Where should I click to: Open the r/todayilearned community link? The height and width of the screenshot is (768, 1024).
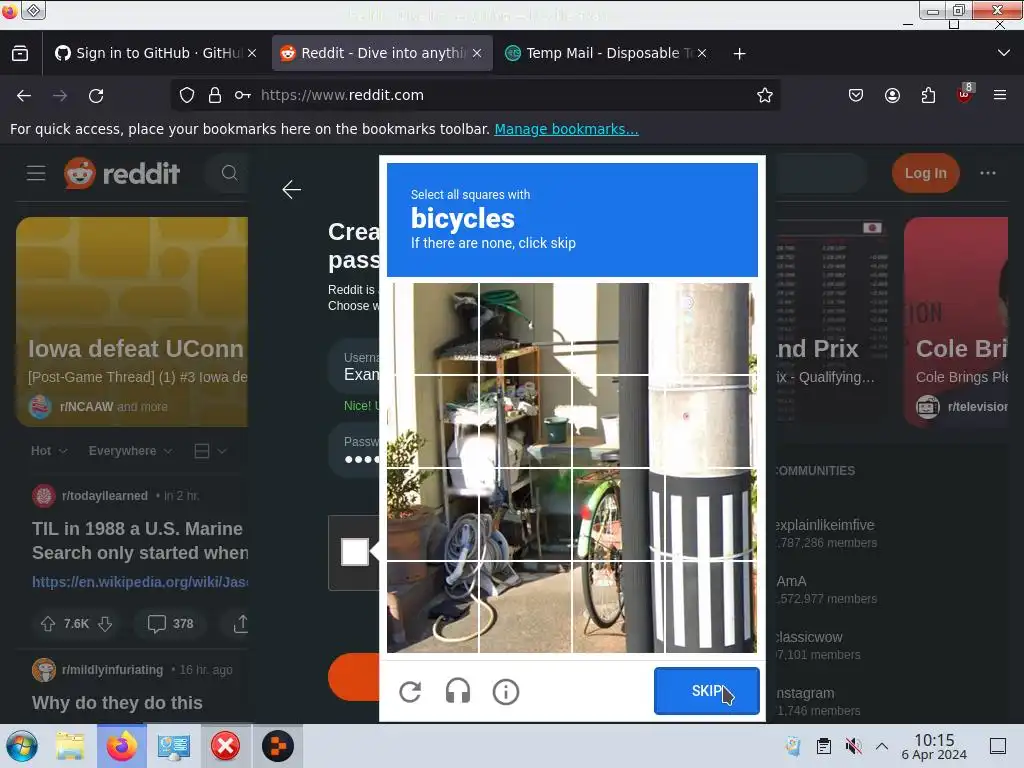click(x=104, y=496)
